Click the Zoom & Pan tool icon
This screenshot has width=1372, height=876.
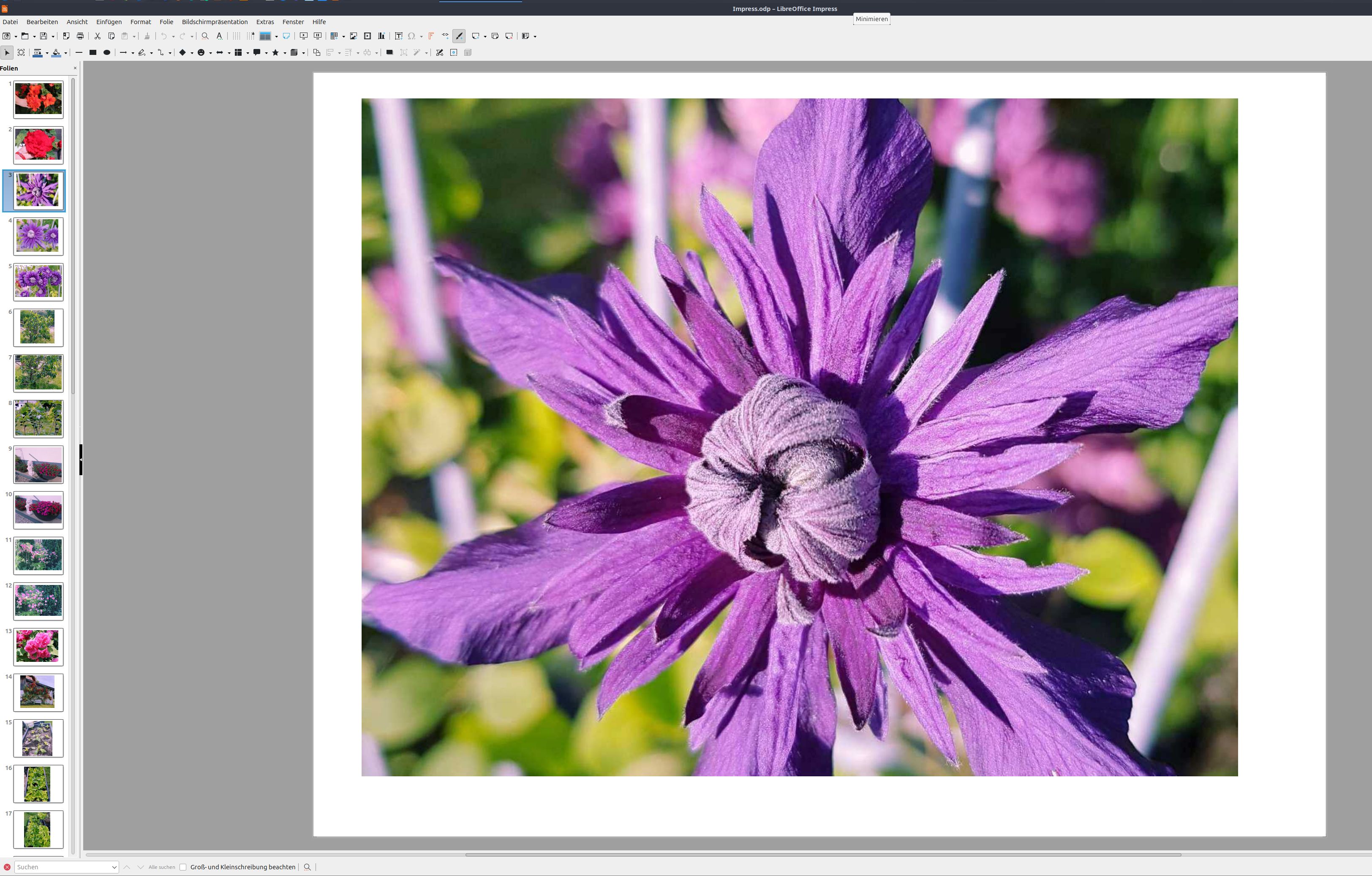click(x=21, y=52)
